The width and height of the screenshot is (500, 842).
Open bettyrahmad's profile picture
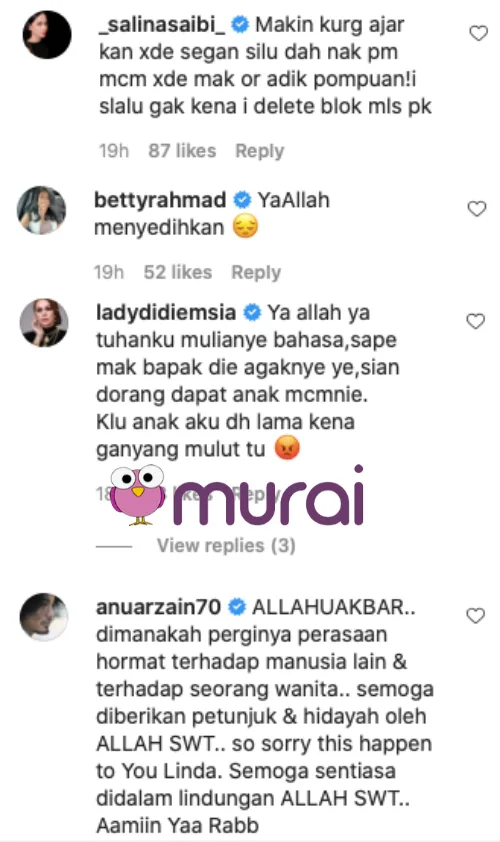click(41, 210)
